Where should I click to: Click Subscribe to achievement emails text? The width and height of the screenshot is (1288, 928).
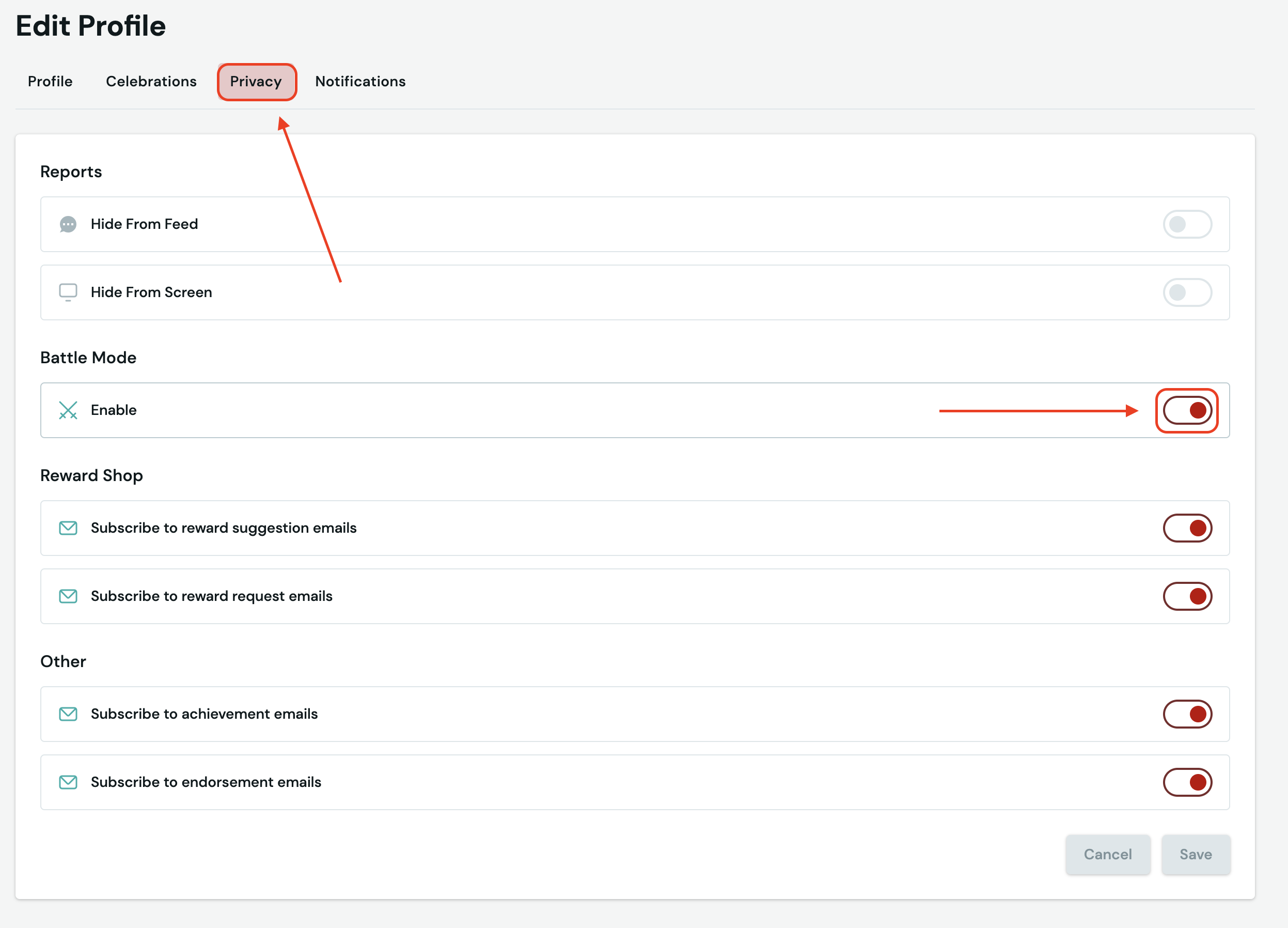[x=204, y=714]
